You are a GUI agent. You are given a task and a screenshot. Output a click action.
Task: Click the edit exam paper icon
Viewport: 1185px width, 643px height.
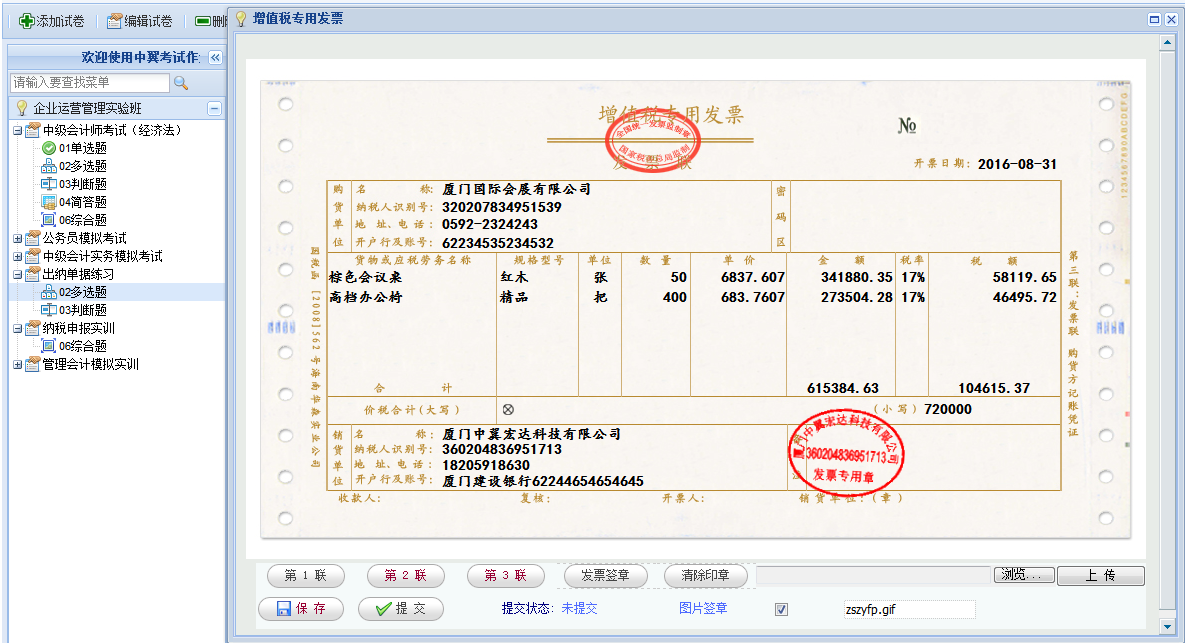tap(114, 21)
